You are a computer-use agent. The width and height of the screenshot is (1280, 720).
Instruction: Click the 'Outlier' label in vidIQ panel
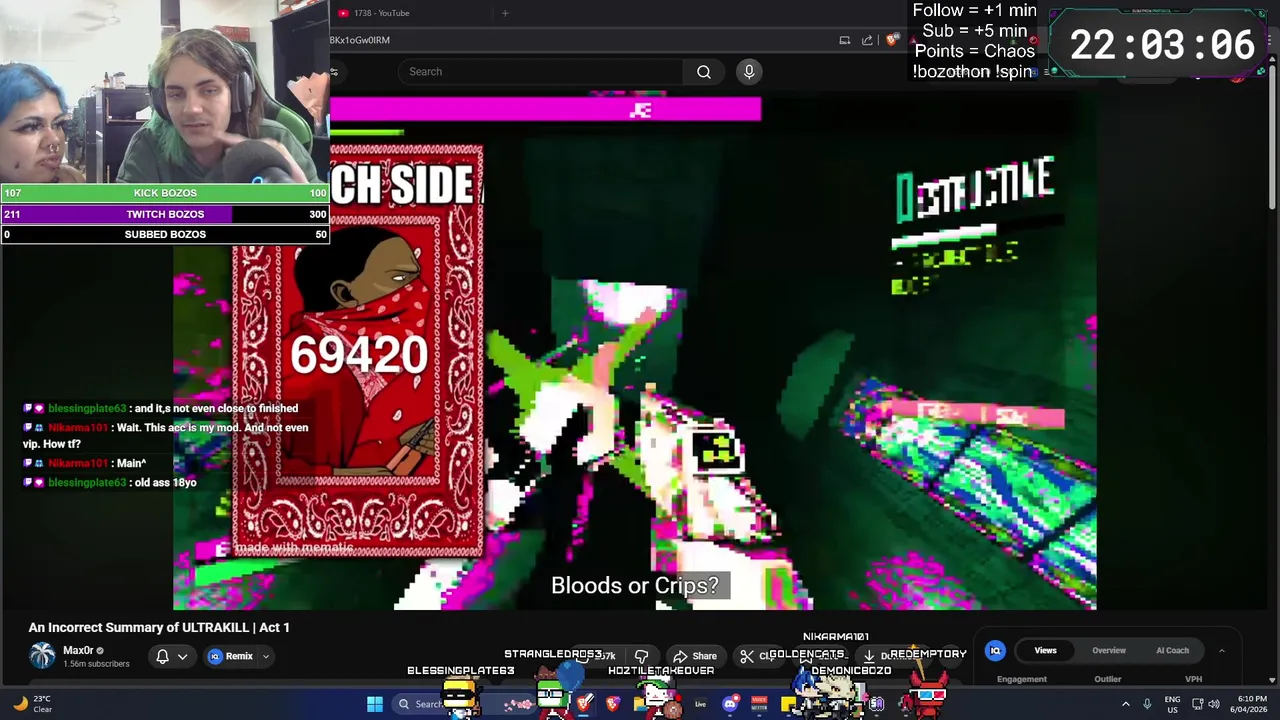[x=1108, y=679]
